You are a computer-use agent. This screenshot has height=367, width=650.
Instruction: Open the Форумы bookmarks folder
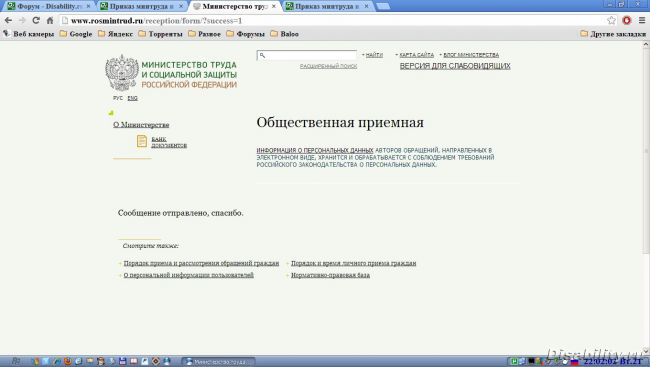[245, 34]
